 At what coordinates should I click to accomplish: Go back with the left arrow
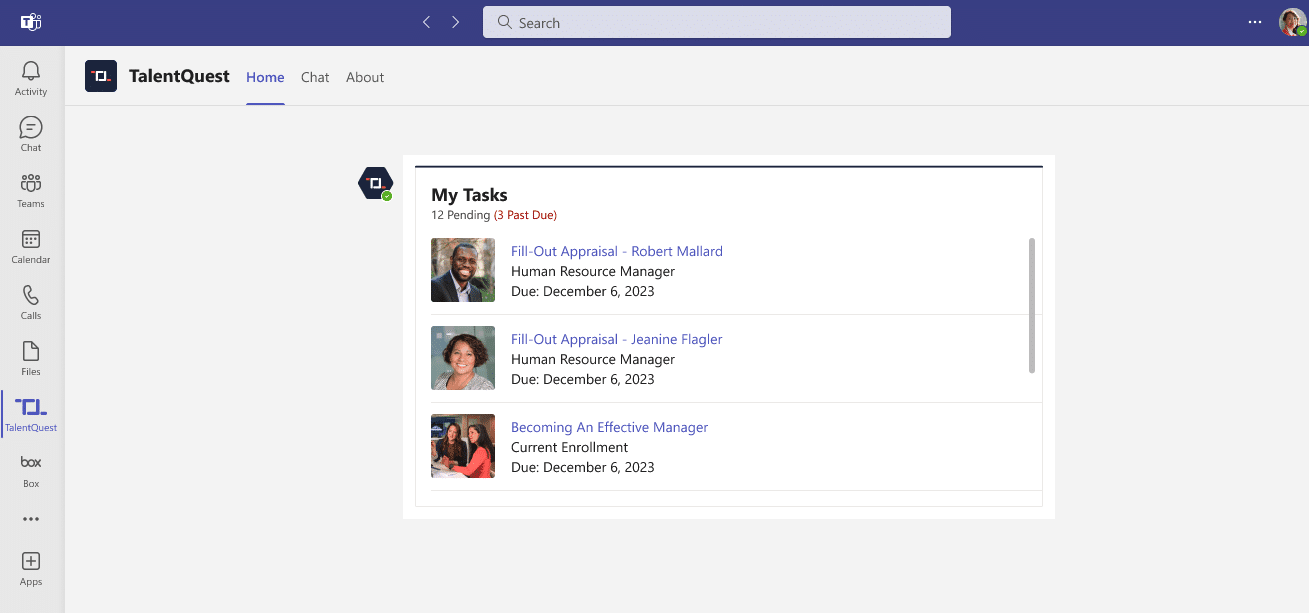tap(427, 22)
